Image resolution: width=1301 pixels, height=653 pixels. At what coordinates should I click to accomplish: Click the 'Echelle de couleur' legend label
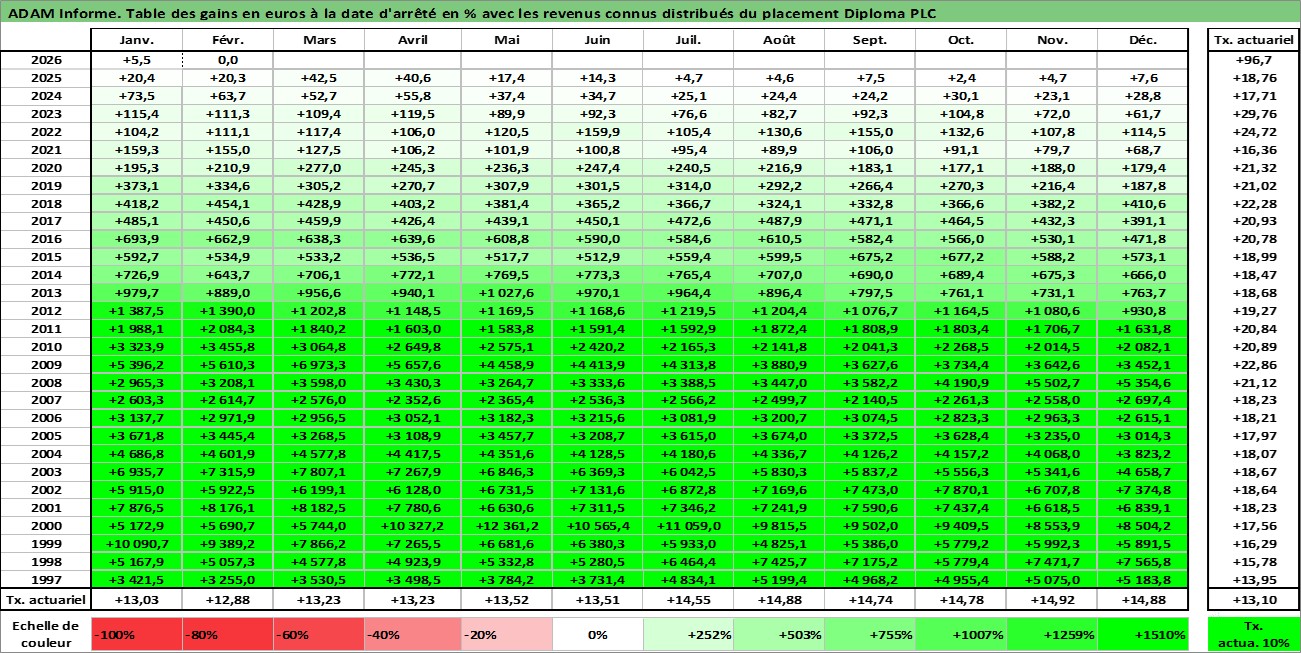pyautogui.click(x=46, y=634)
